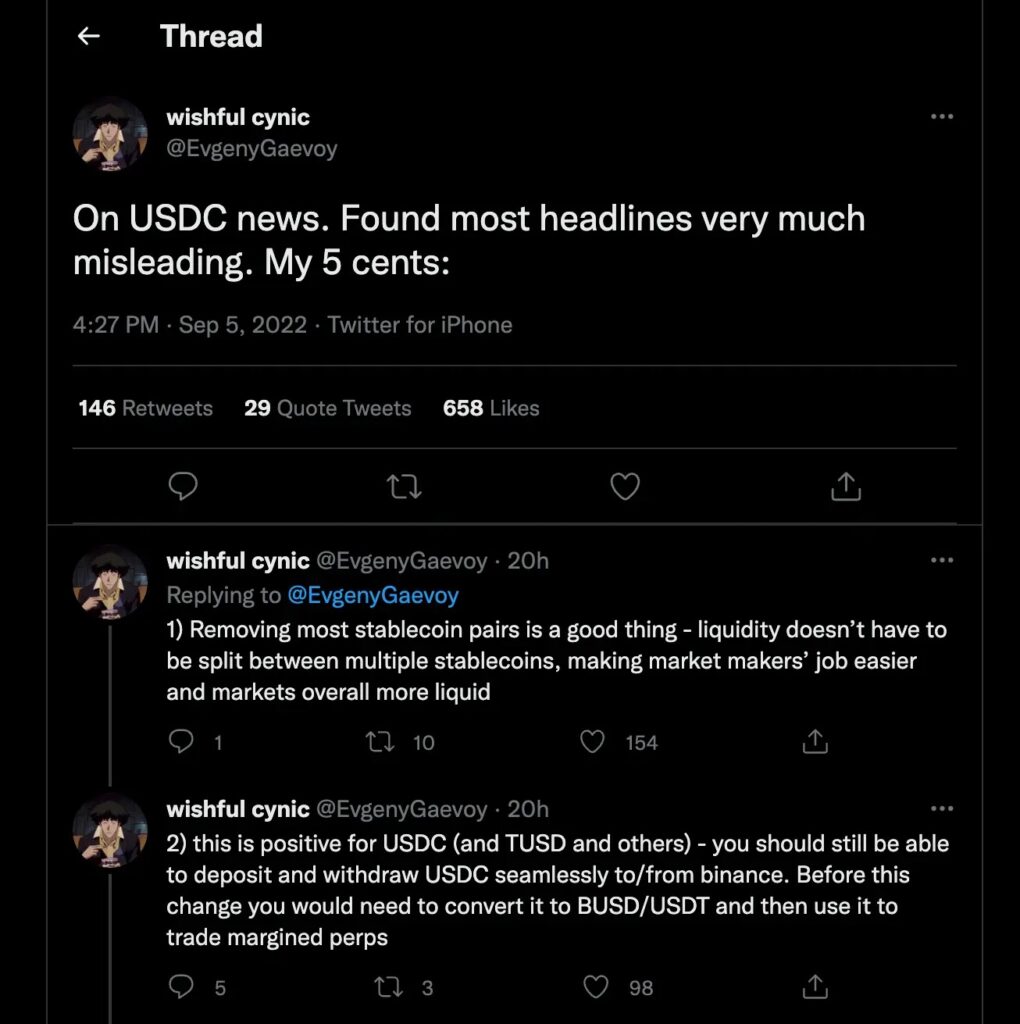Open wishful cynic's avatar on main tweet
1020x1024 pixels.
point(110,134)
